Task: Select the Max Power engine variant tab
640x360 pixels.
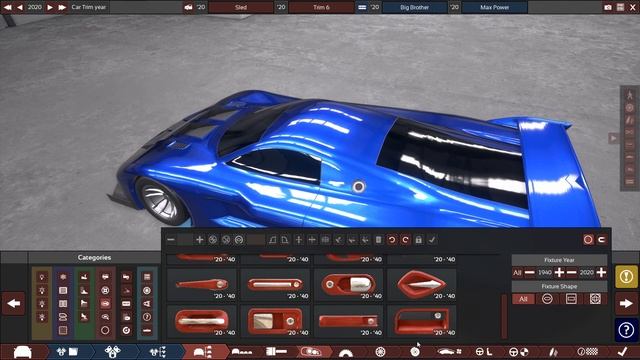Action: [x=494, y=7]
